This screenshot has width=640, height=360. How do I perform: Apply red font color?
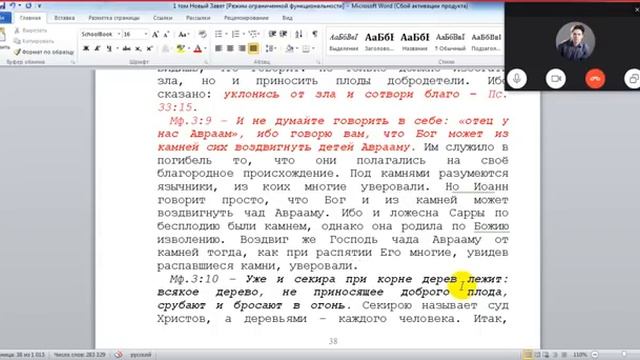pos(198,49)
